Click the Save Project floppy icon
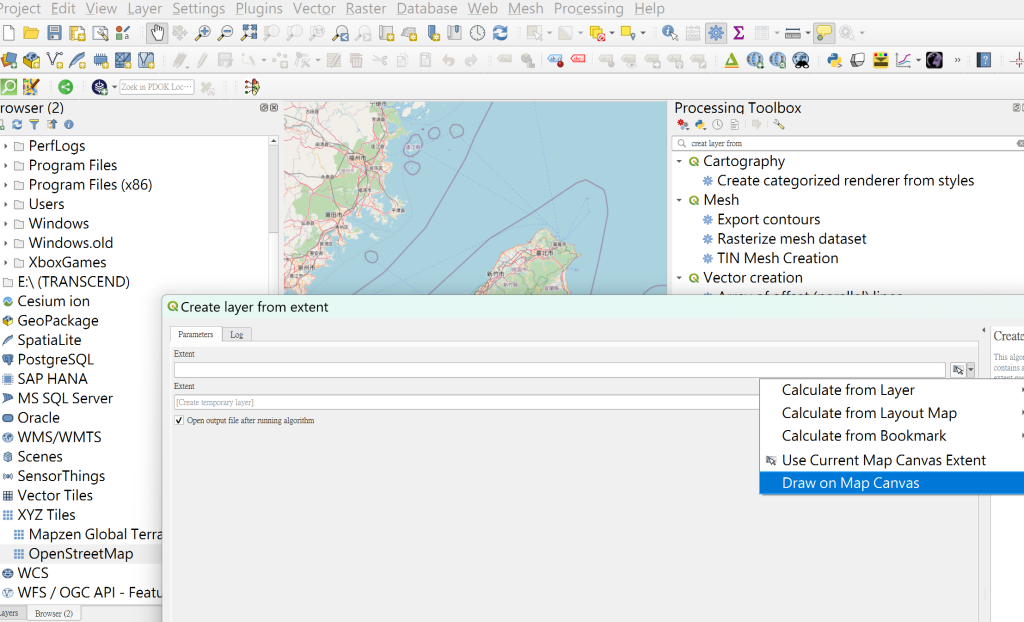This screenshot has width=1024, height=622. pyautogui.click(x=54, y=33)
